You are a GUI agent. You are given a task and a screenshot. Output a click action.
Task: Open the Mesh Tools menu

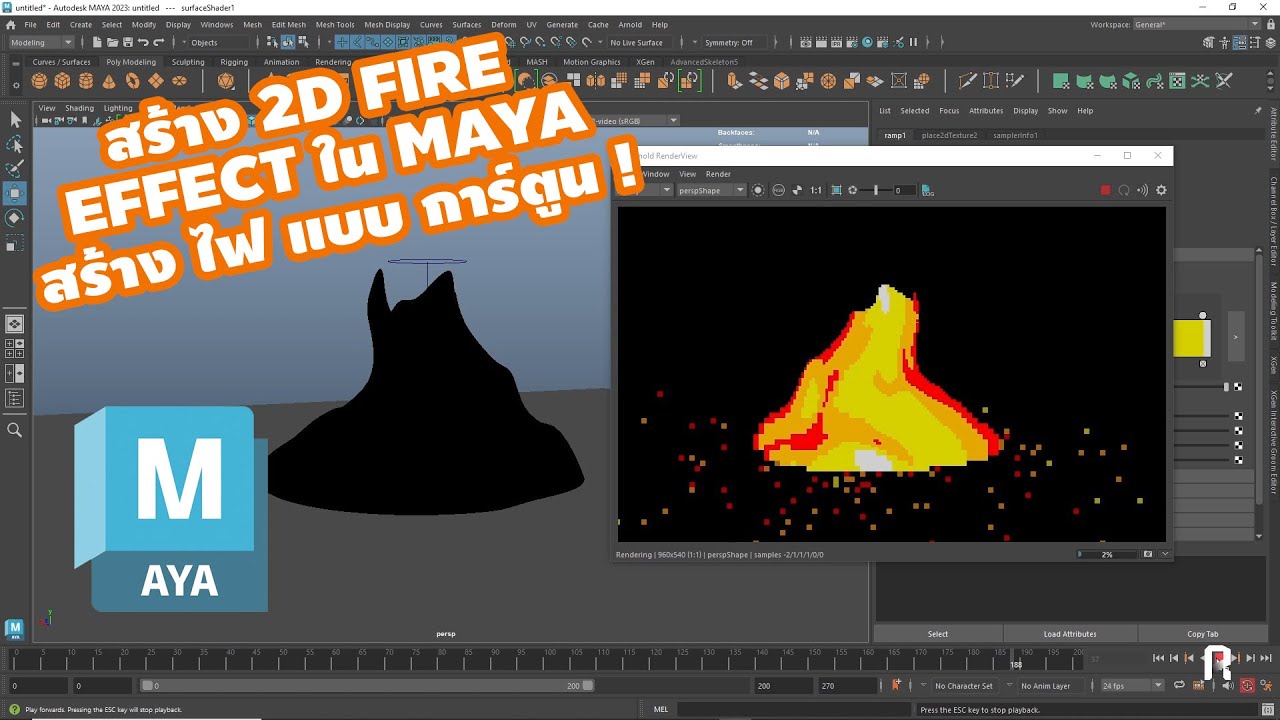pyautogui.click(x=335, y=24)
